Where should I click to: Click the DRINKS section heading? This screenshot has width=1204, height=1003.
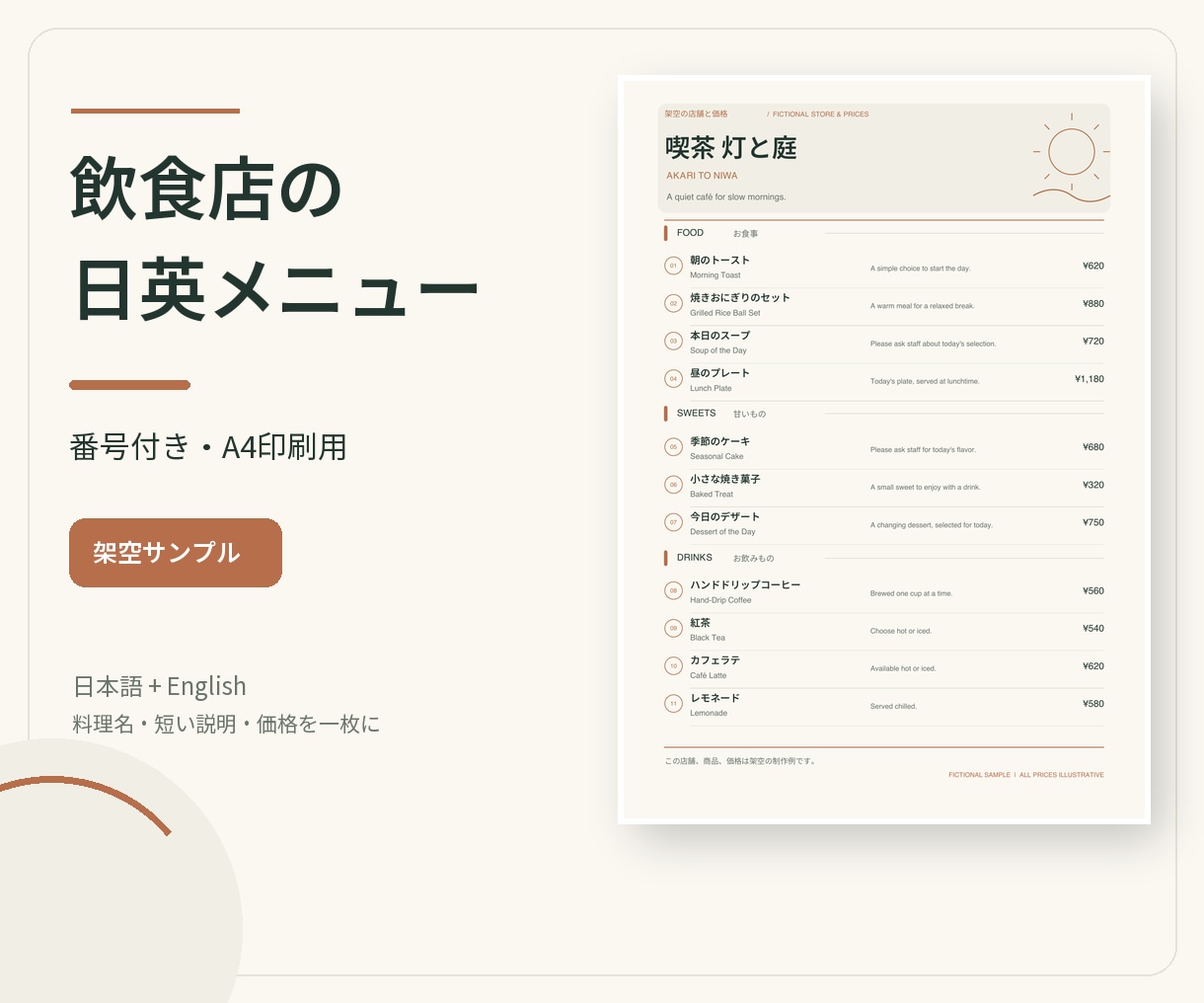(x=695, y=558)
